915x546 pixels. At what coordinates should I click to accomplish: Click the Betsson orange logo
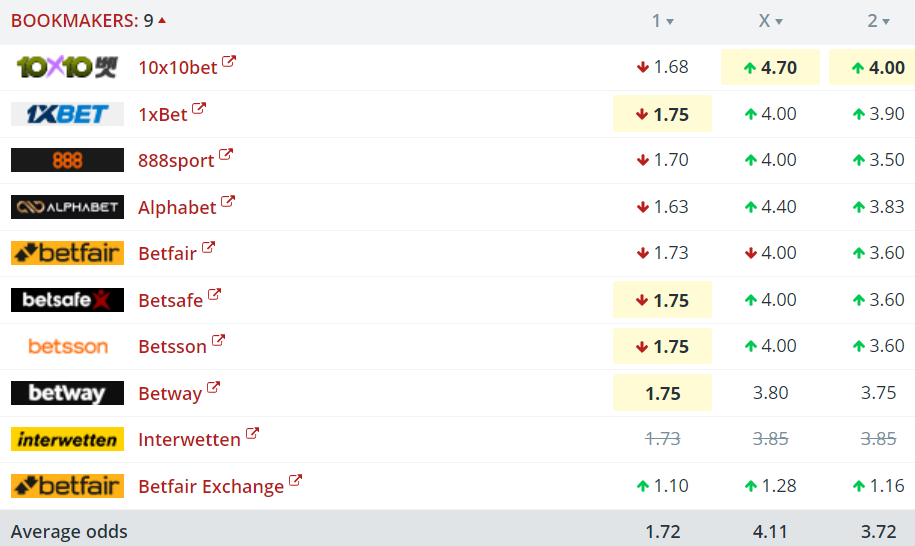coord(67,346)
